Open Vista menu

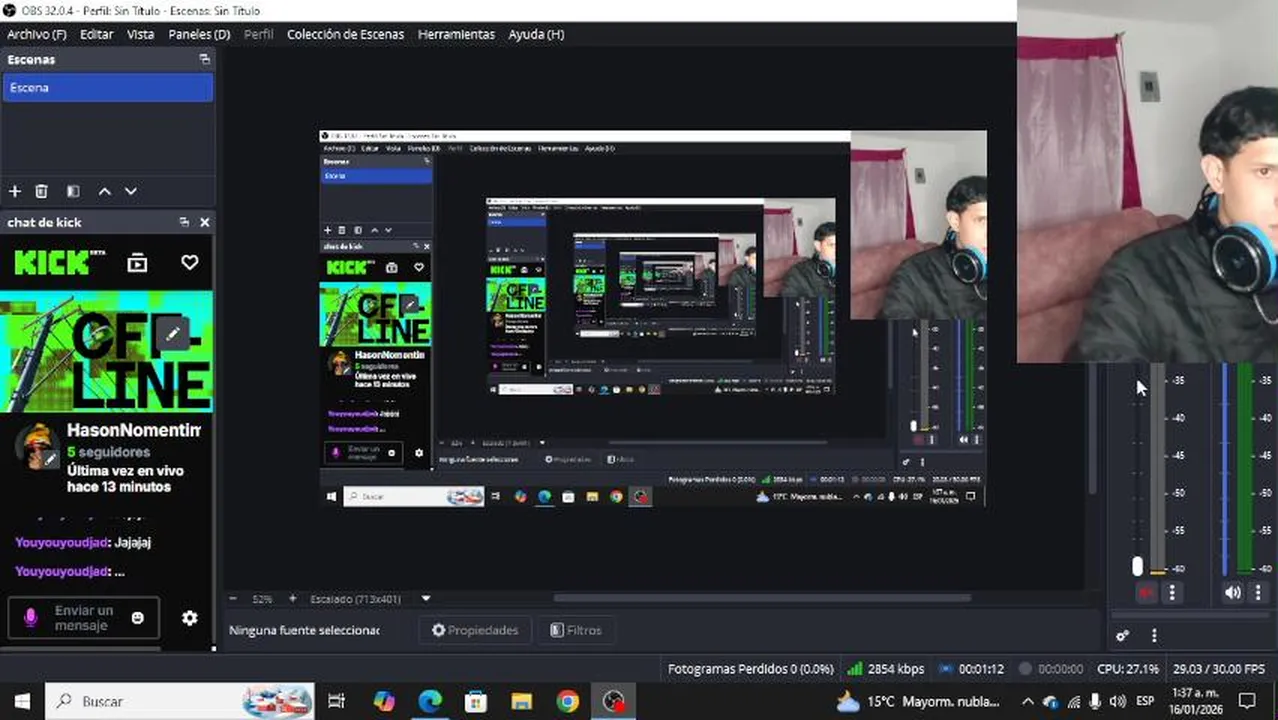click(140, 34)
